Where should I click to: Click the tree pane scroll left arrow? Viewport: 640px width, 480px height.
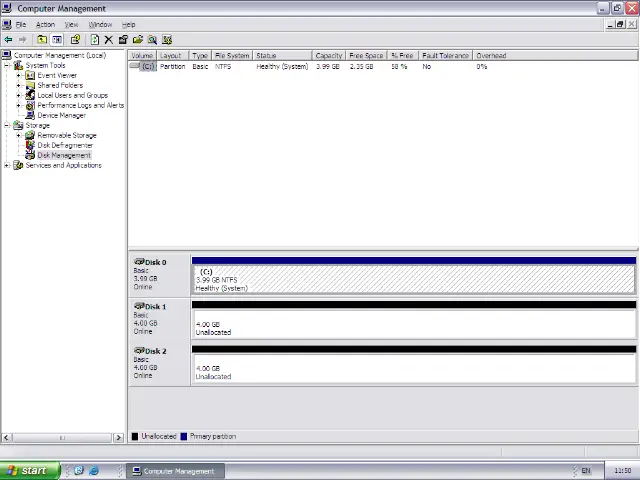pyautogui.click(x=6, y=438)
